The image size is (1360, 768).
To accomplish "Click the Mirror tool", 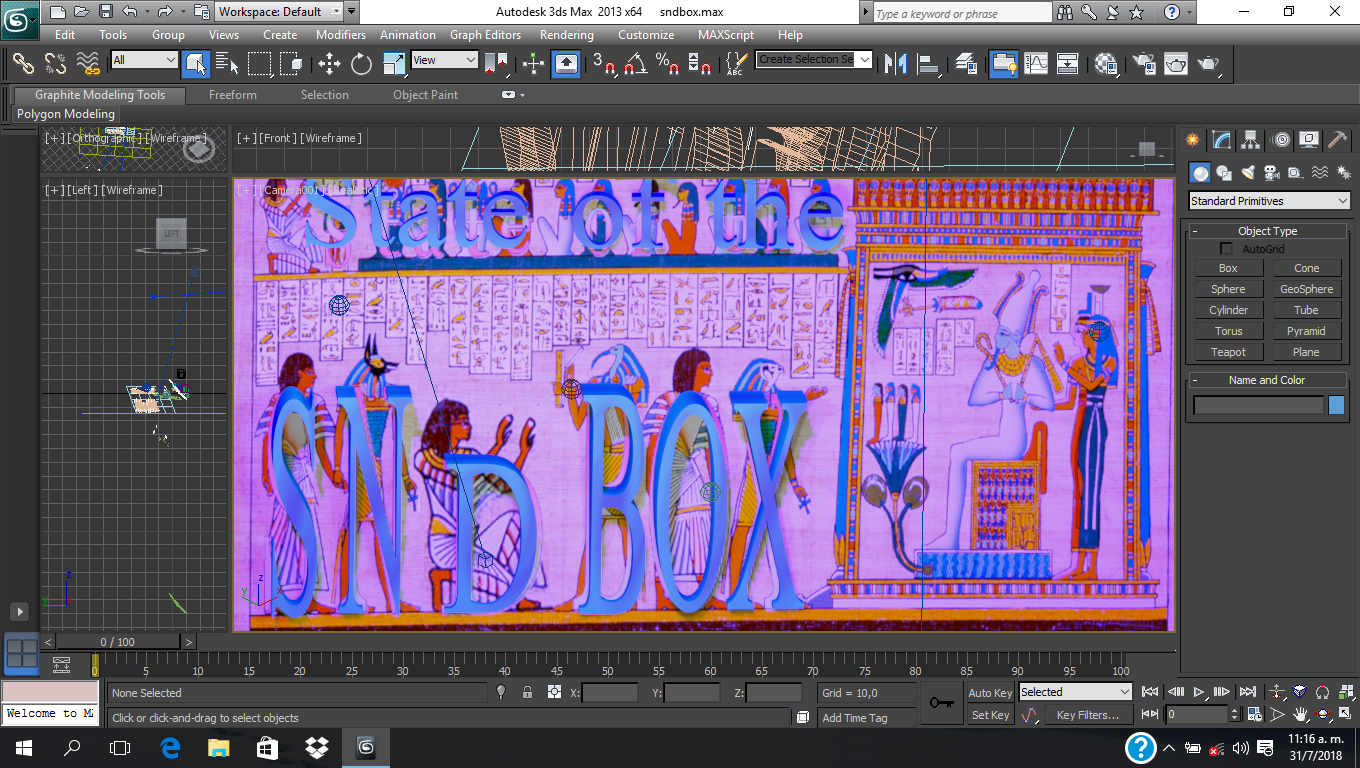I will click(896, 63).
